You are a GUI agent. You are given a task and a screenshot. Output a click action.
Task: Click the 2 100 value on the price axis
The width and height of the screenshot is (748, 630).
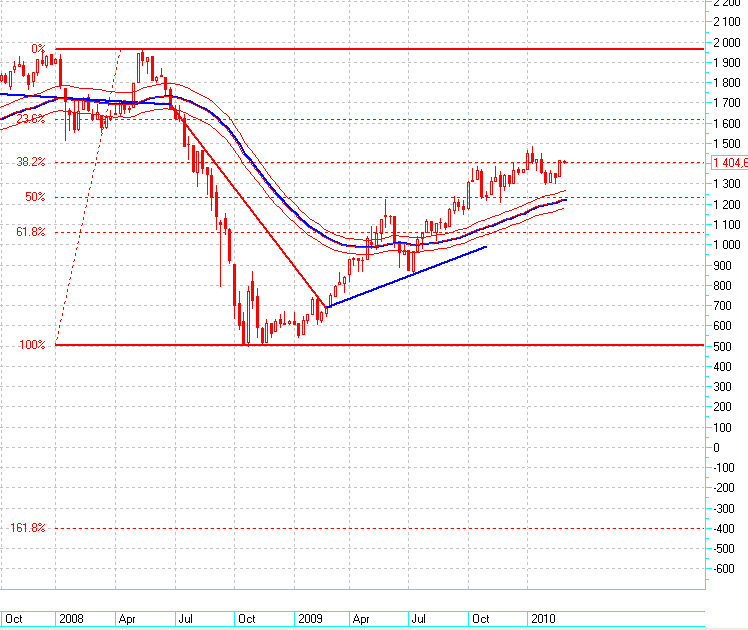[727, 21]
